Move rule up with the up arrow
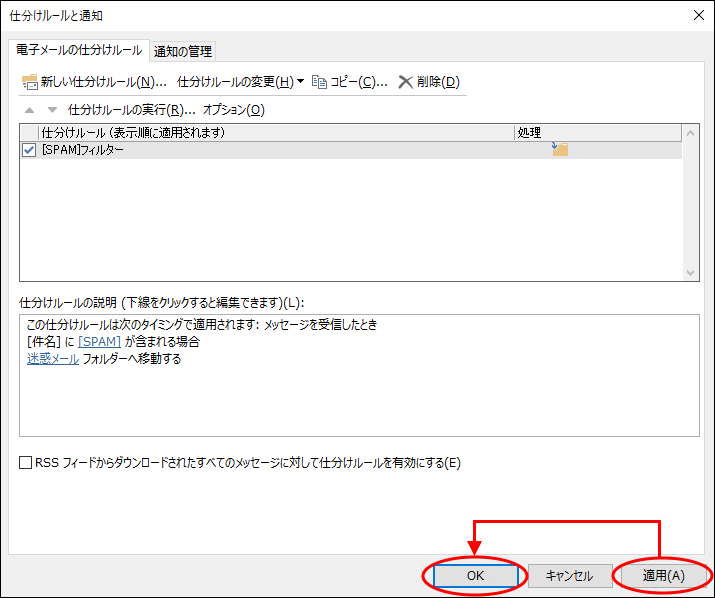 29,110
